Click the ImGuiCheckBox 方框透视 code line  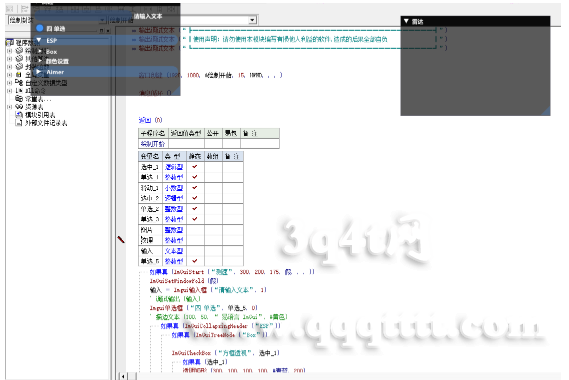pyautogui.click(x=225, y=352)
